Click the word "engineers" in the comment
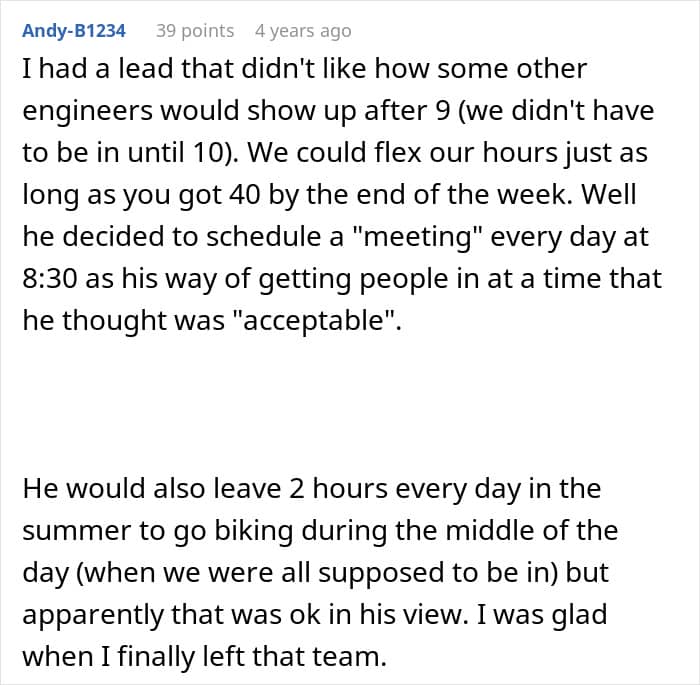The width and height of the screenshot is (700, 685). point(88,111)
